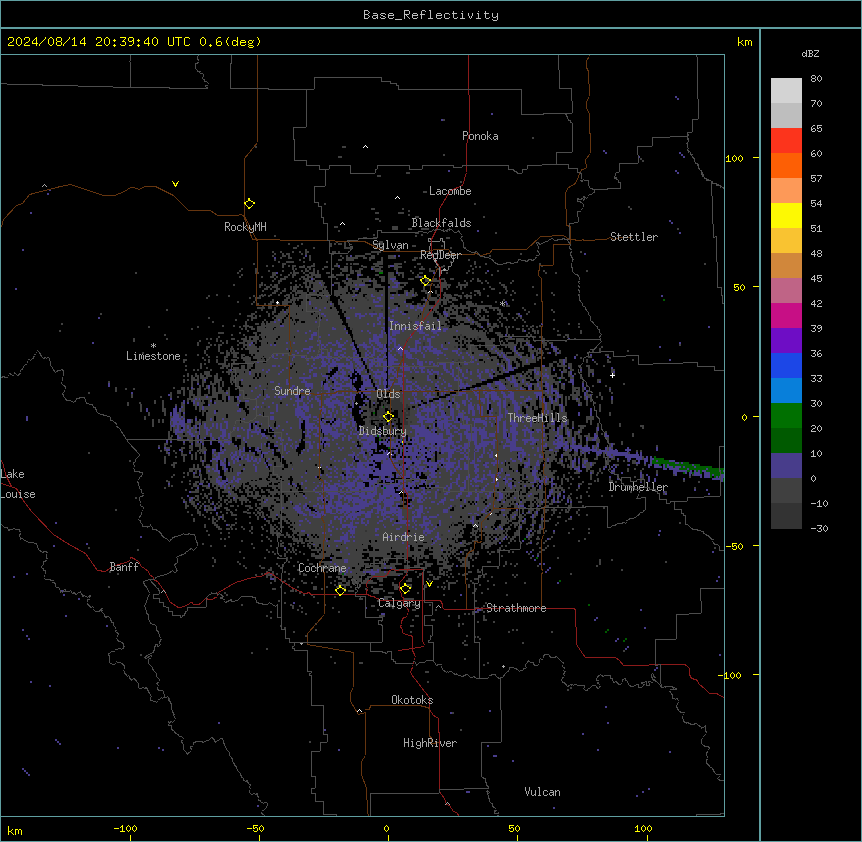Click the Airdrie city label
Viewport: 862px width, 842px height.
click(x=404, y=537)
